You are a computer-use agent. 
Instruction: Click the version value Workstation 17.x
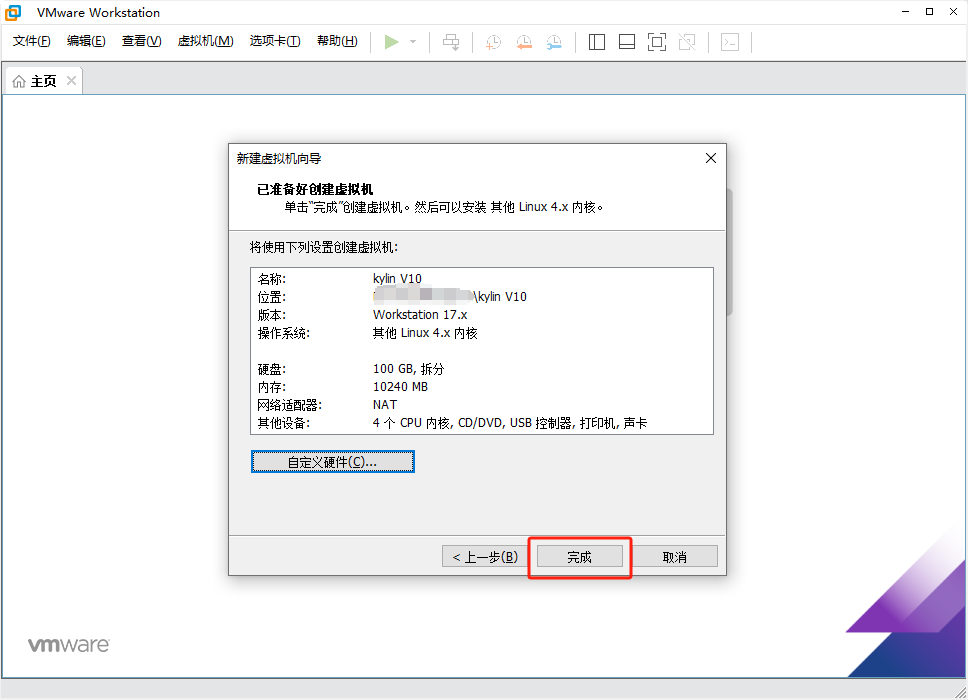420,315
